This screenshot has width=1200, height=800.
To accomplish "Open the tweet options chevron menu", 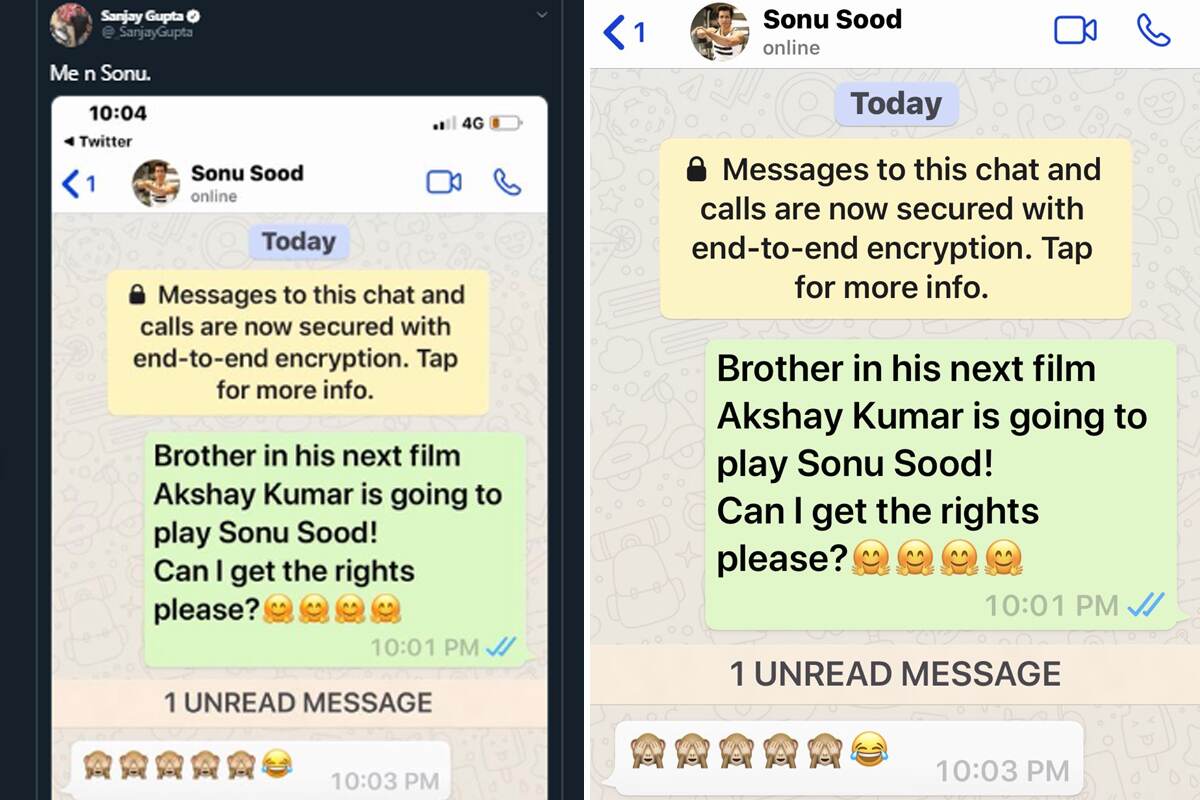I will point(541,15).
